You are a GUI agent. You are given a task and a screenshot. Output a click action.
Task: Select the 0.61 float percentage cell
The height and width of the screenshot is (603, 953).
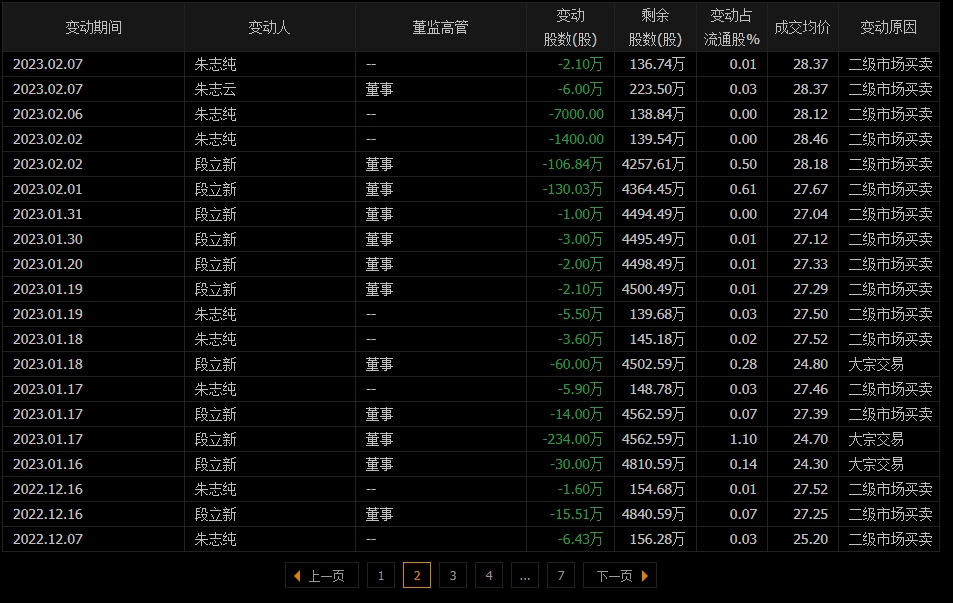tap(743, 189)
